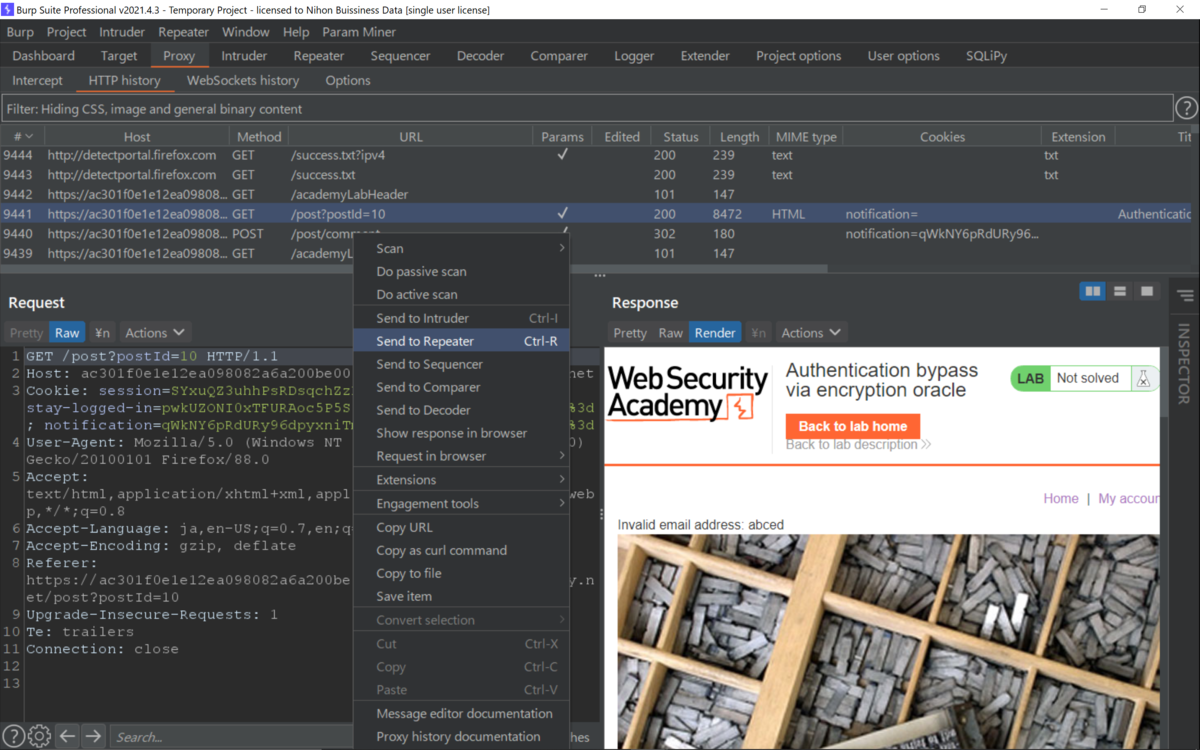Expand the Scan submenu

coord(461,248)
